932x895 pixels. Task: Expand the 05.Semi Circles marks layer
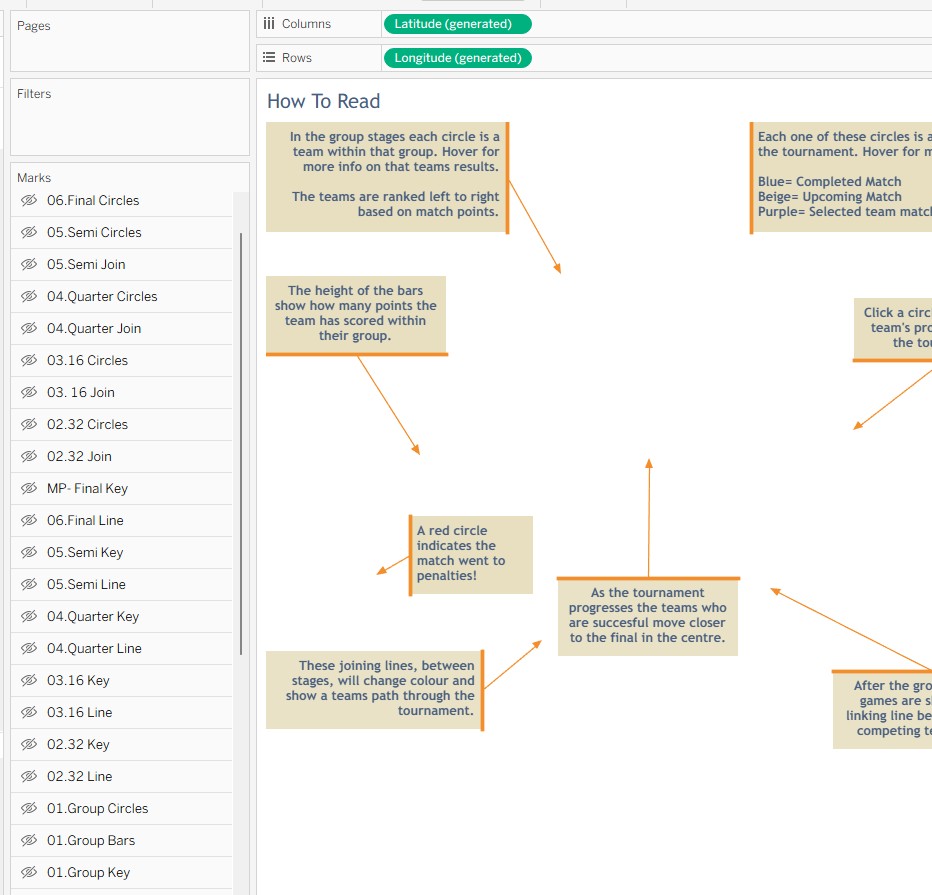pos(121,232)
